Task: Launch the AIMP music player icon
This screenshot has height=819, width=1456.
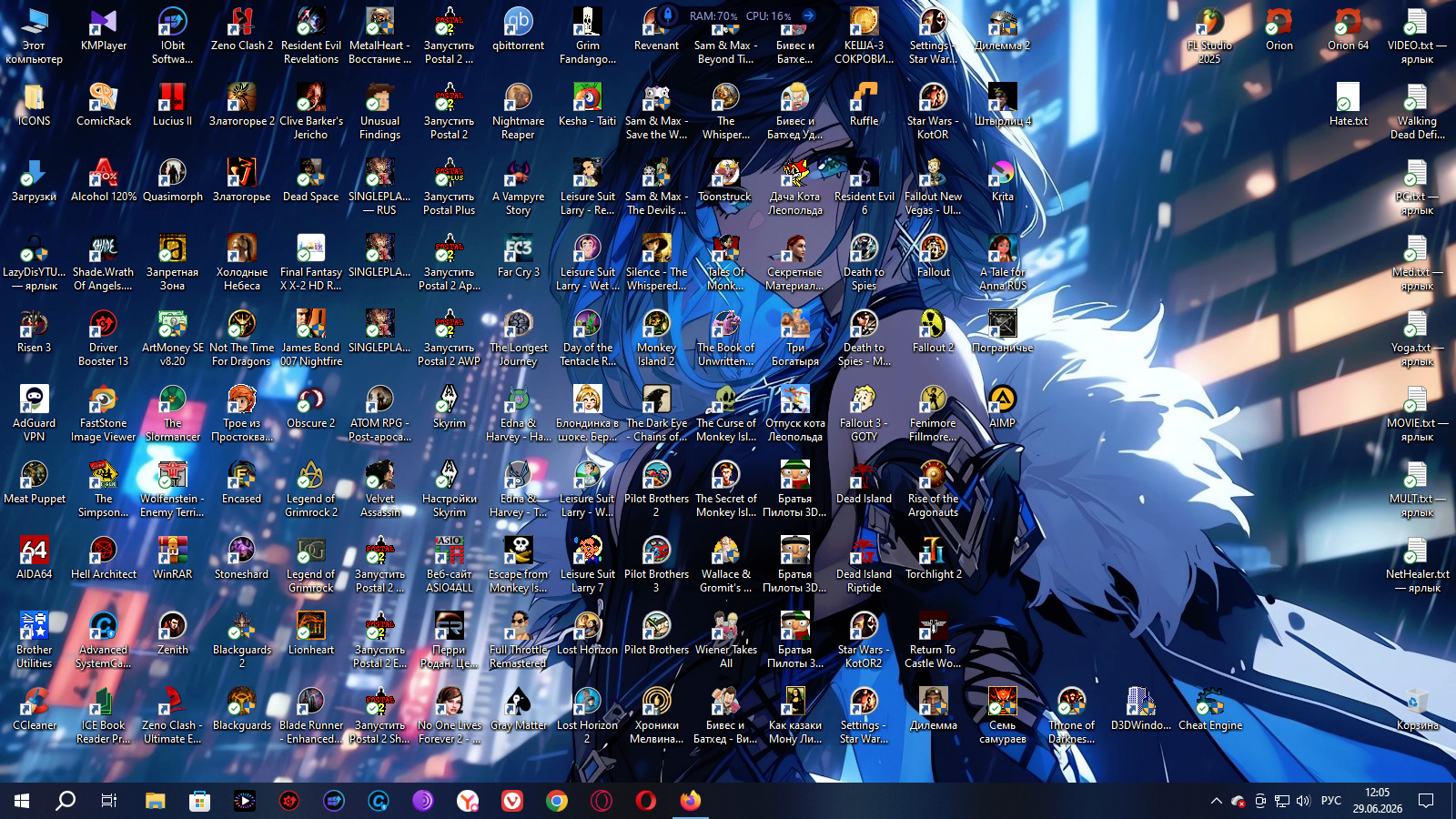Action: (x=1003, y=407)
